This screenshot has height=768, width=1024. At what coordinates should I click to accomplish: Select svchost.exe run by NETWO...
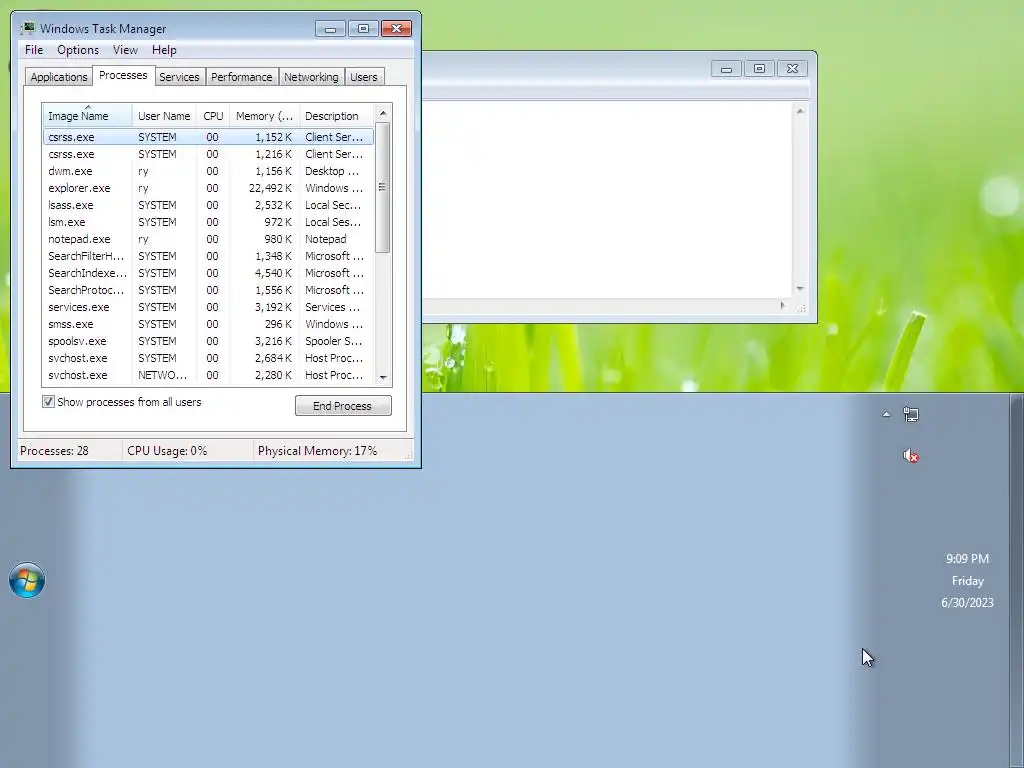(x=208, y=375)
